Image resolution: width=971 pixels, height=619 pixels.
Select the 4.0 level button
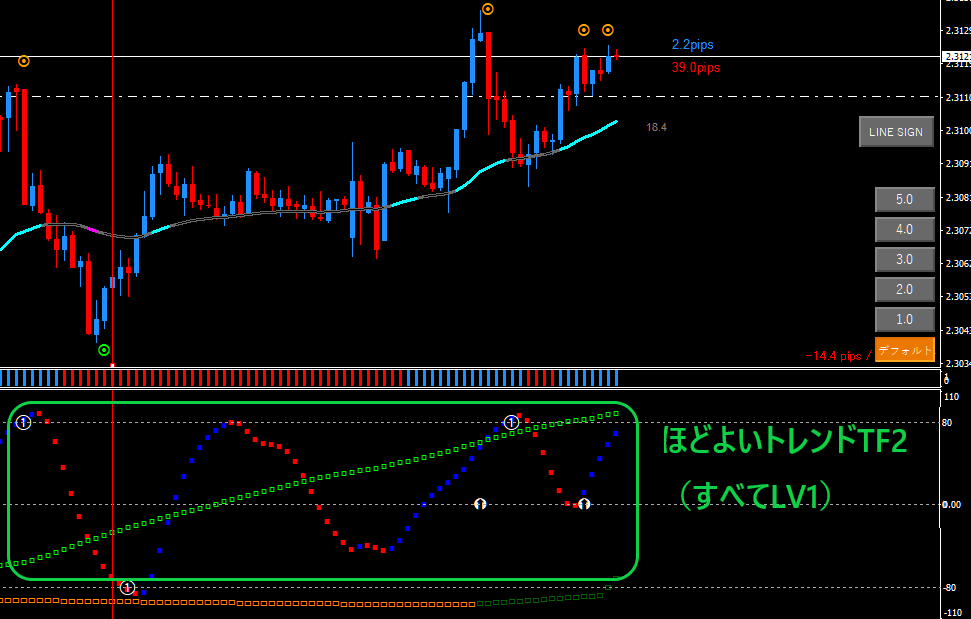pos(904,230)
